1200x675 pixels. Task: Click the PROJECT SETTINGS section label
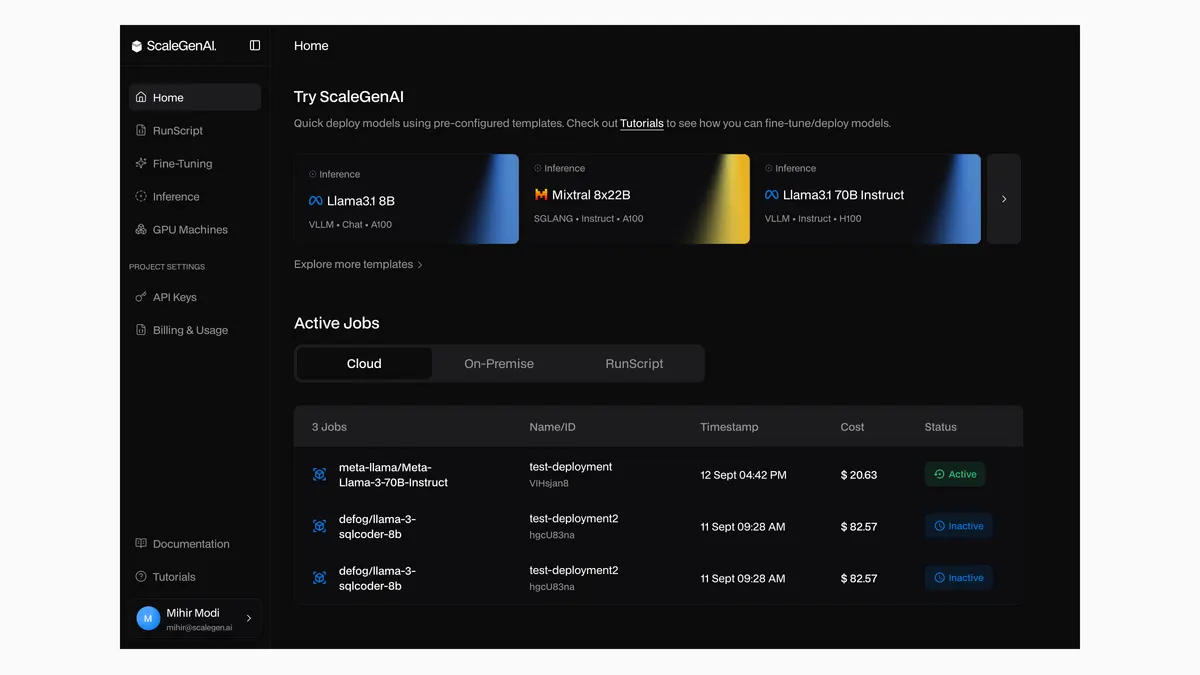[x=167, y=267]
